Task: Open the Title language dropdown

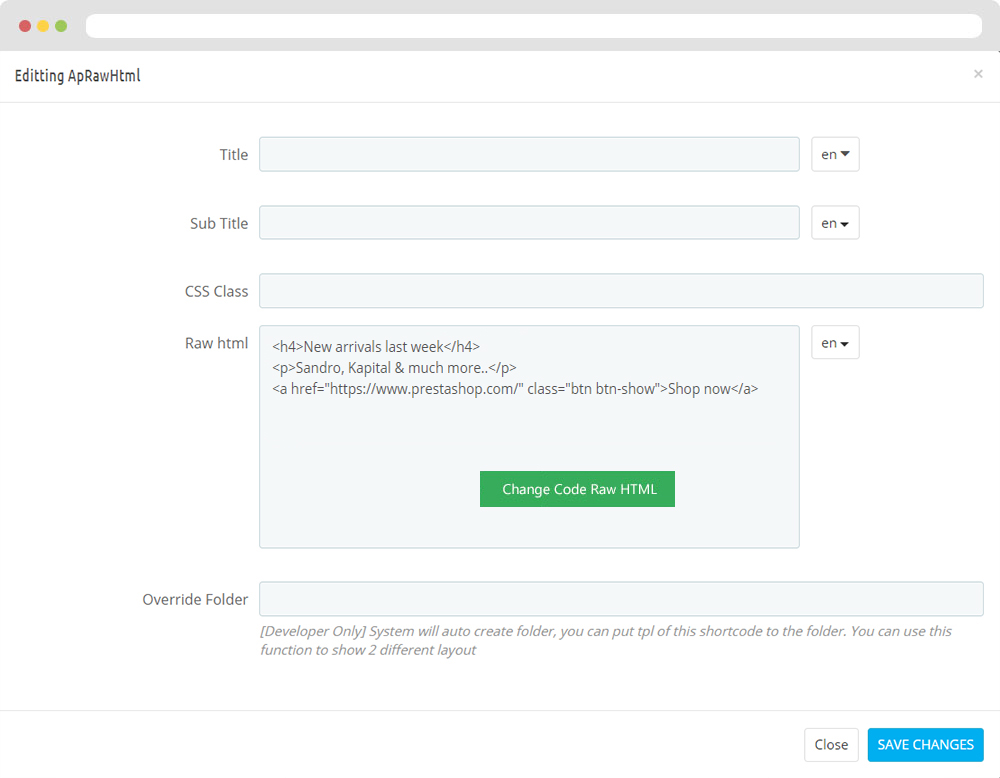Action: (x=835, y=154)
